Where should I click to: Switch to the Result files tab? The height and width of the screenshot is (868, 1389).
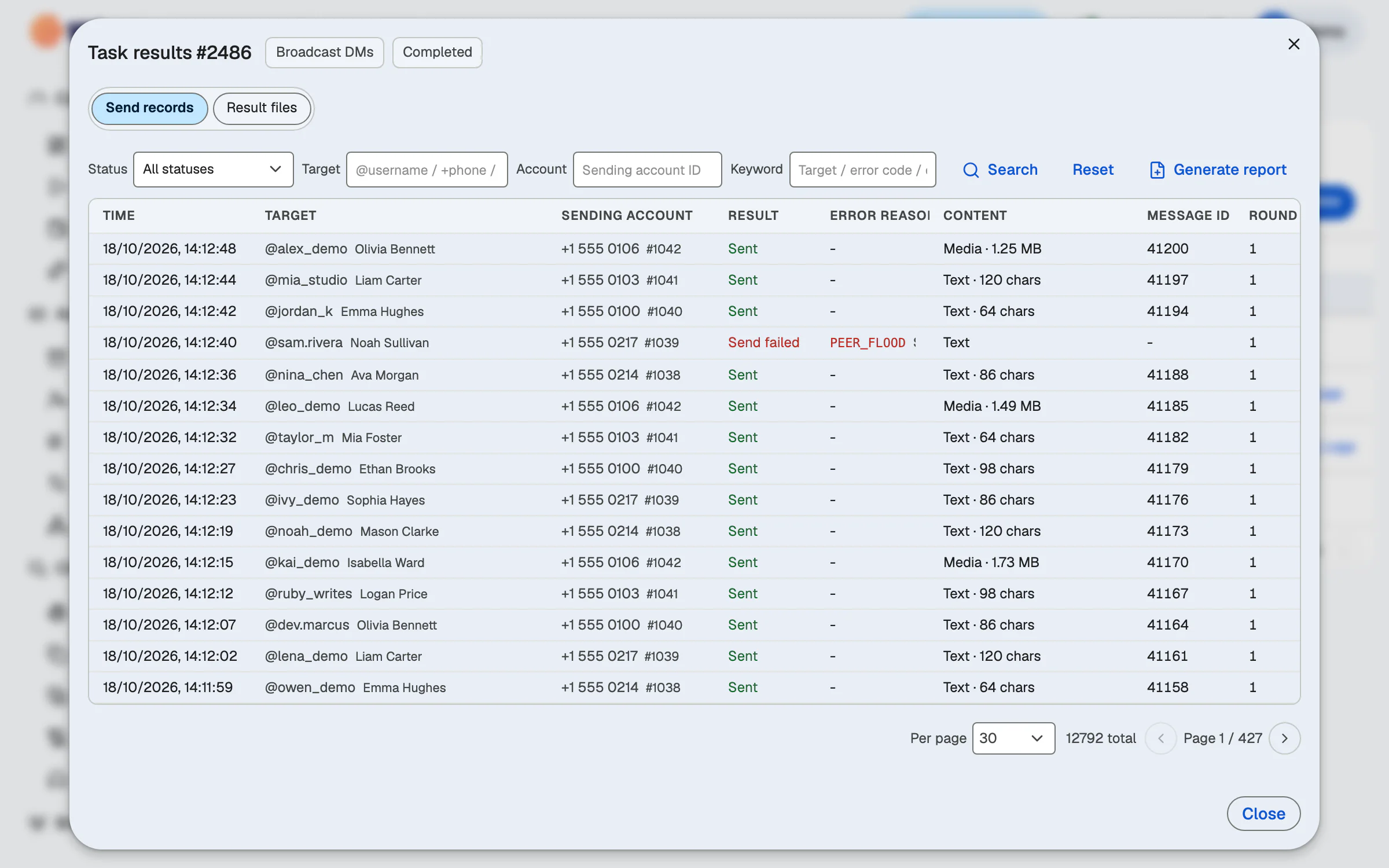point(262,108)
